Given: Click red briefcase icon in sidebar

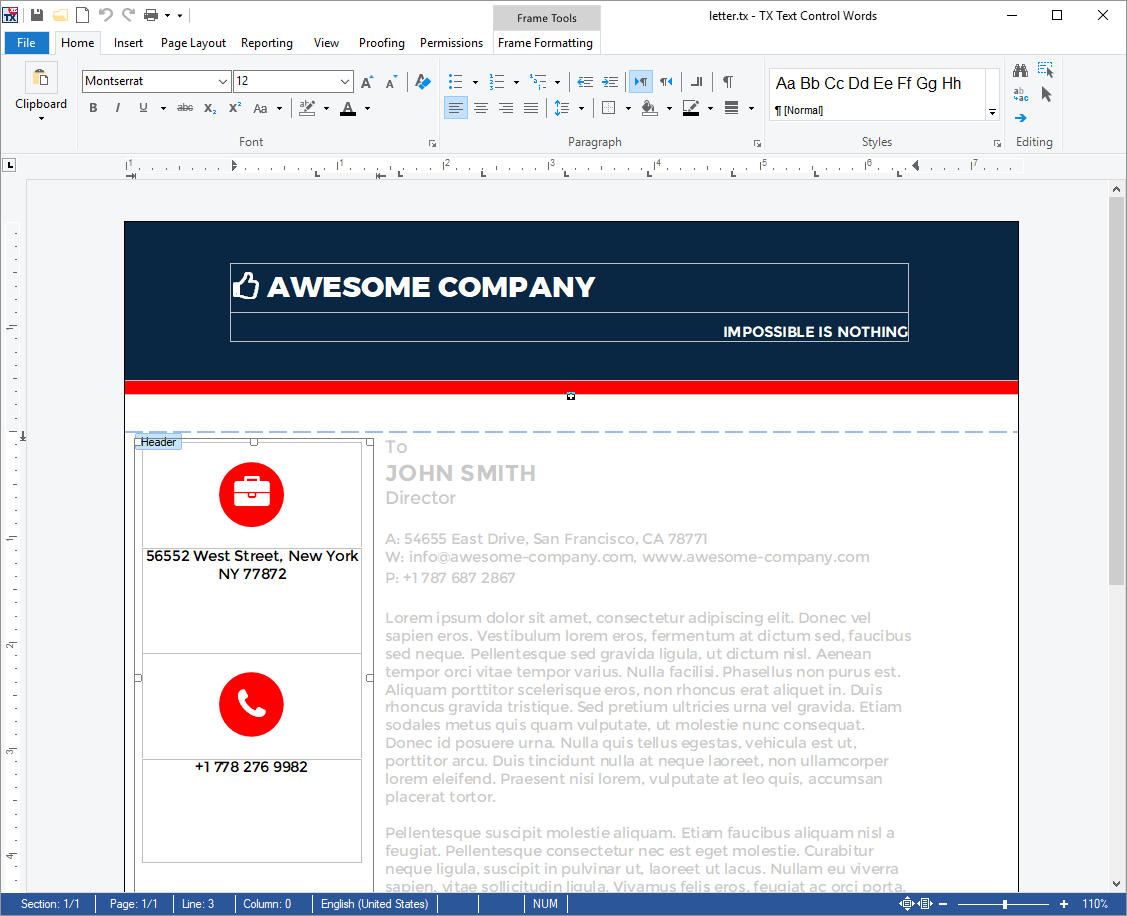Looking at the screenshot, I should coord(252,495).
